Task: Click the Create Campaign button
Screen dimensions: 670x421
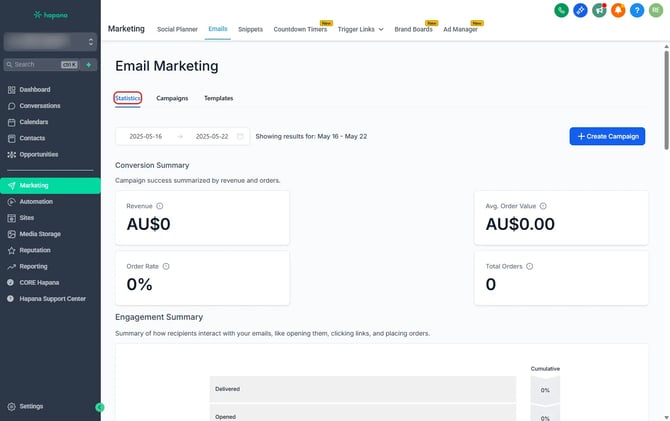Action: point(607,136)
